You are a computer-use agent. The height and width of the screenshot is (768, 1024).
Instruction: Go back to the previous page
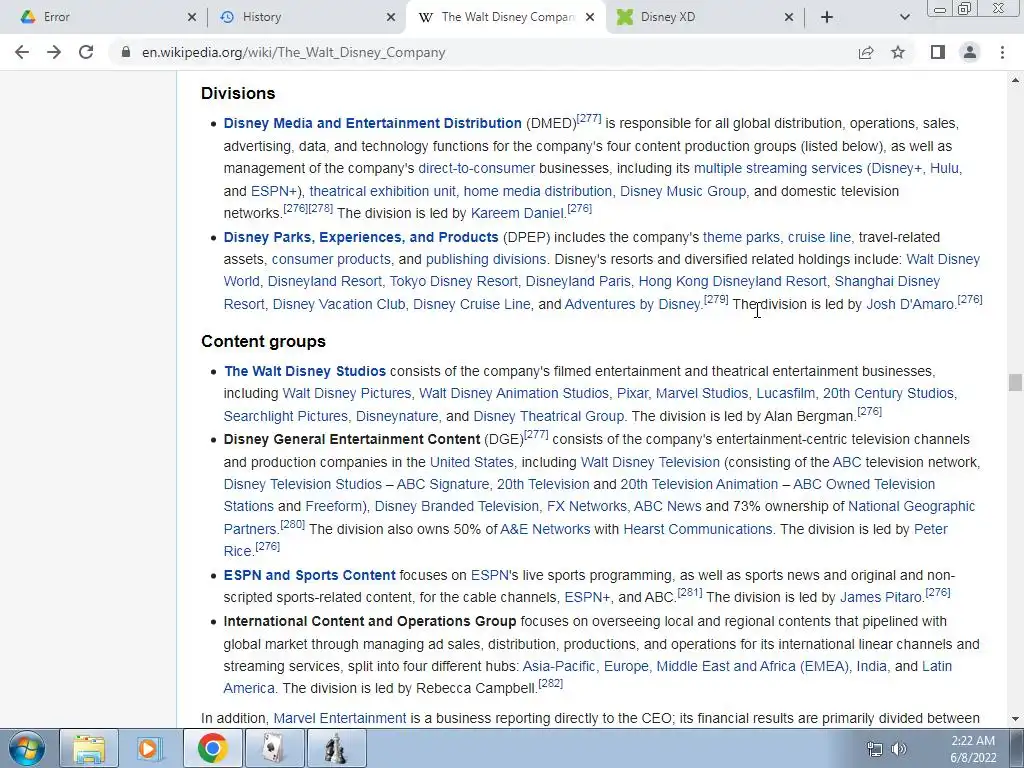(x=22, y=52)
